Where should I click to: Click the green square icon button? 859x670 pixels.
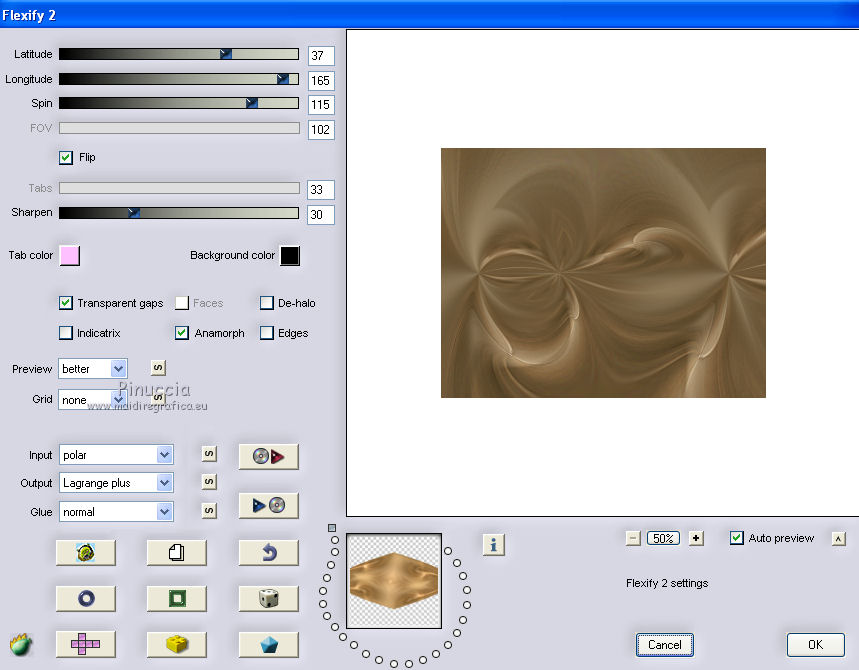tap(176, 598)
